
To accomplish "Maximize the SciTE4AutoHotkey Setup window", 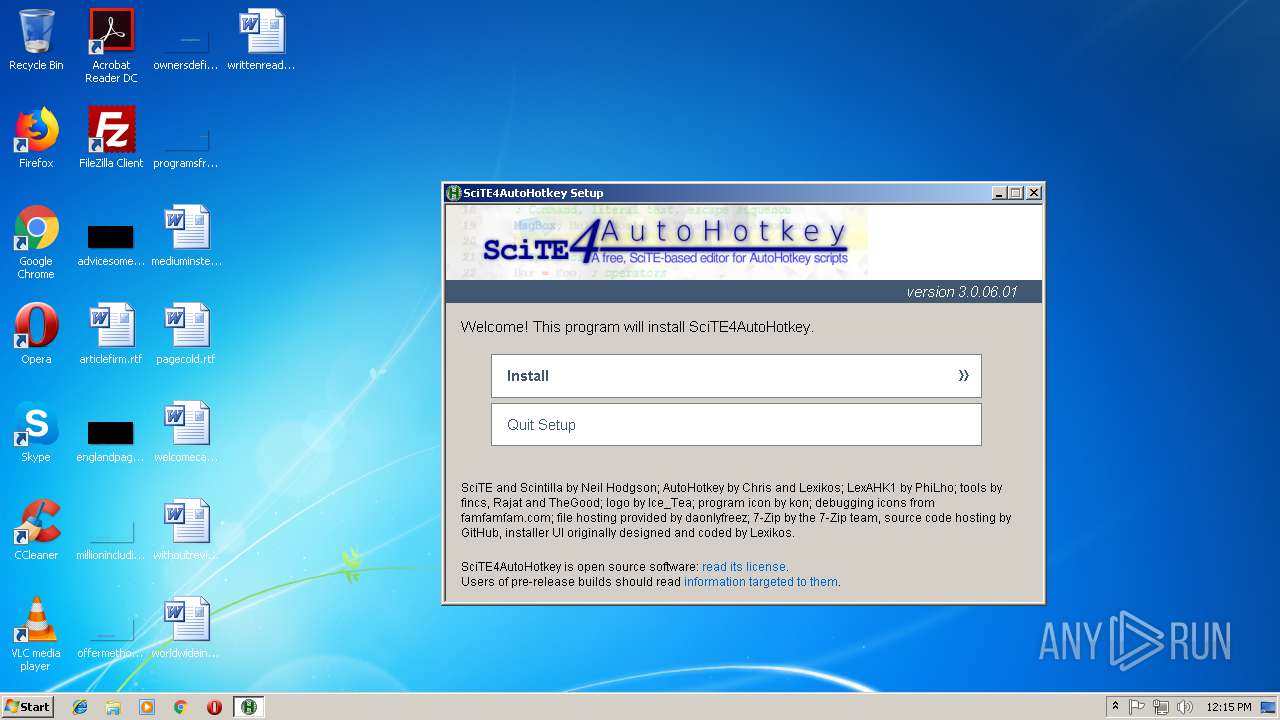I will click(1016, 193).
